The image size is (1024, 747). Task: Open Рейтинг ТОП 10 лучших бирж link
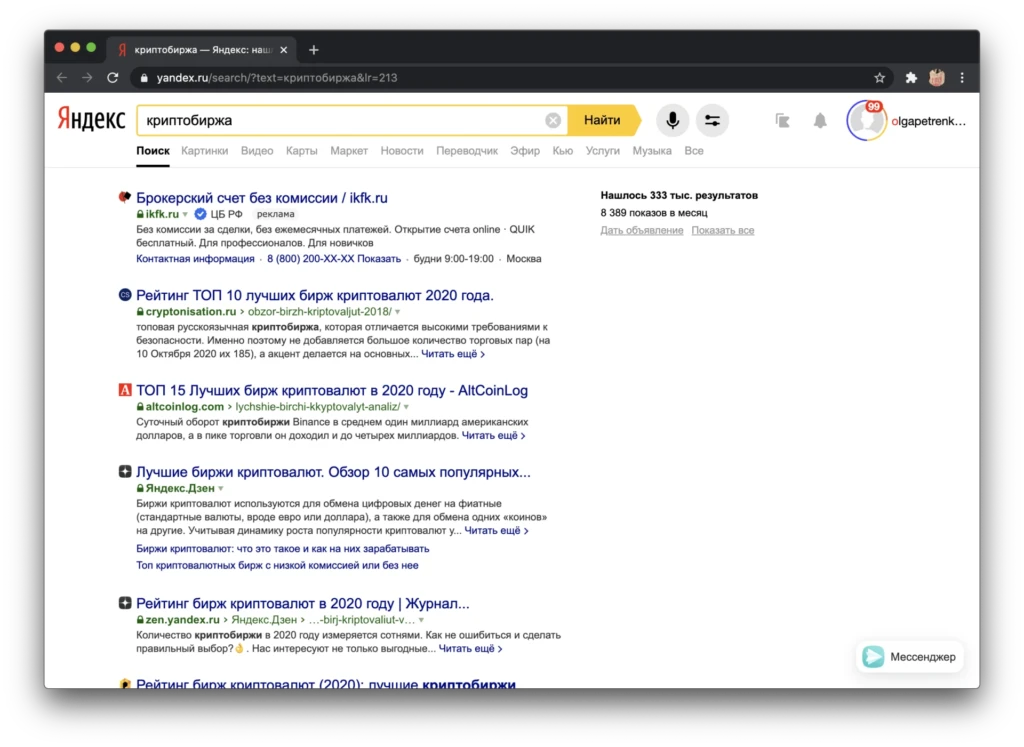coord(314,295)
